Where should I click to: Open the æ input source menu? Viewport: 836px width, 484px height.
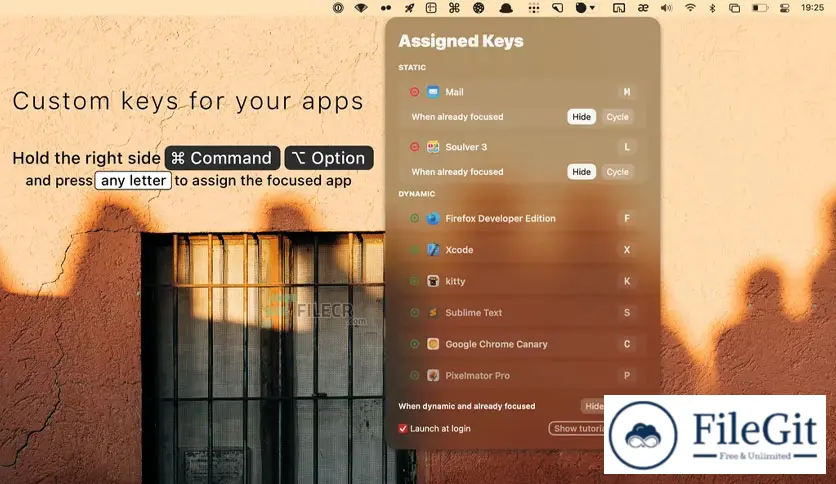[643, 8]
